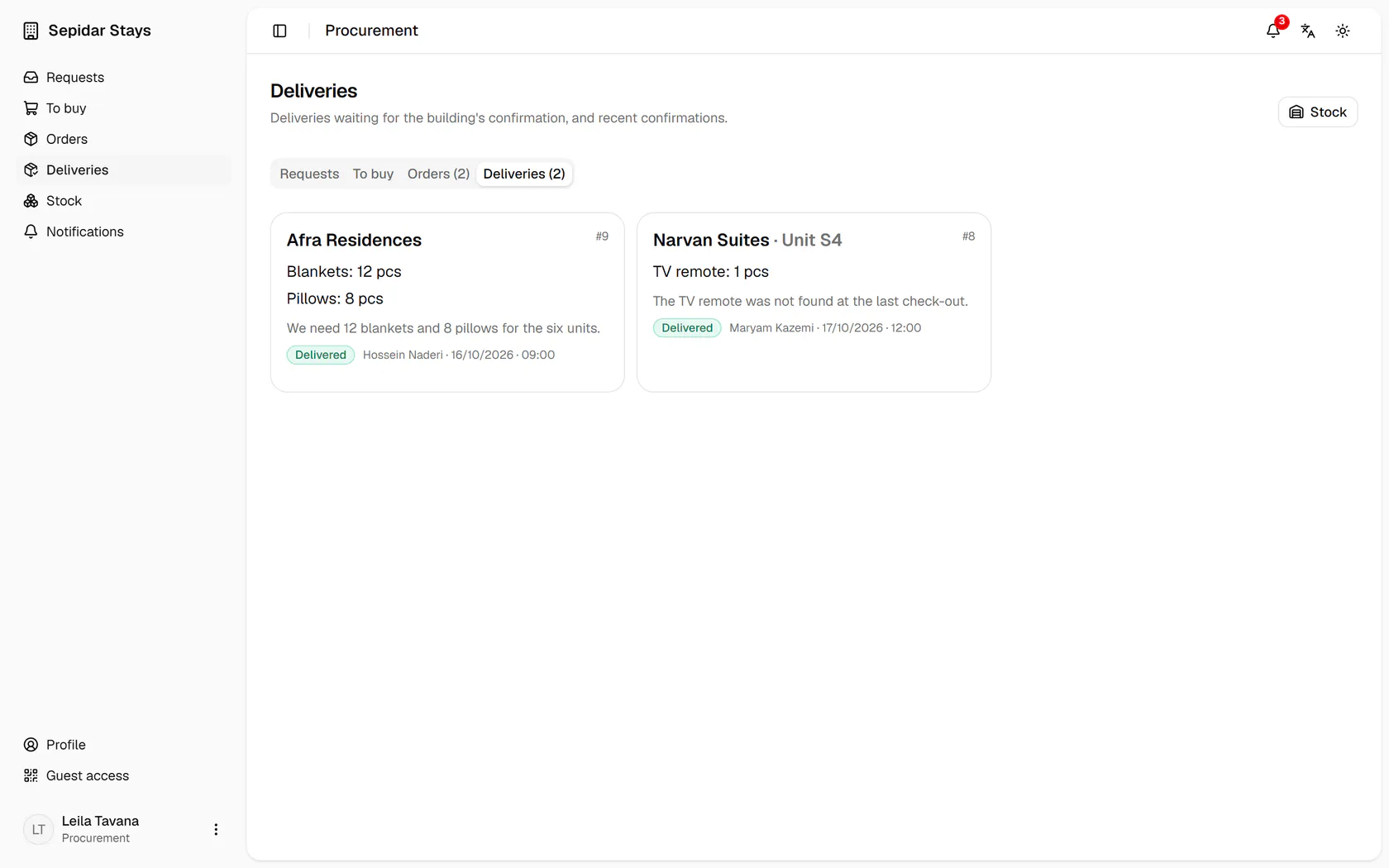Click the Deliveries page heading
This screenshot has width=1389, height=868.
point(313,91)
